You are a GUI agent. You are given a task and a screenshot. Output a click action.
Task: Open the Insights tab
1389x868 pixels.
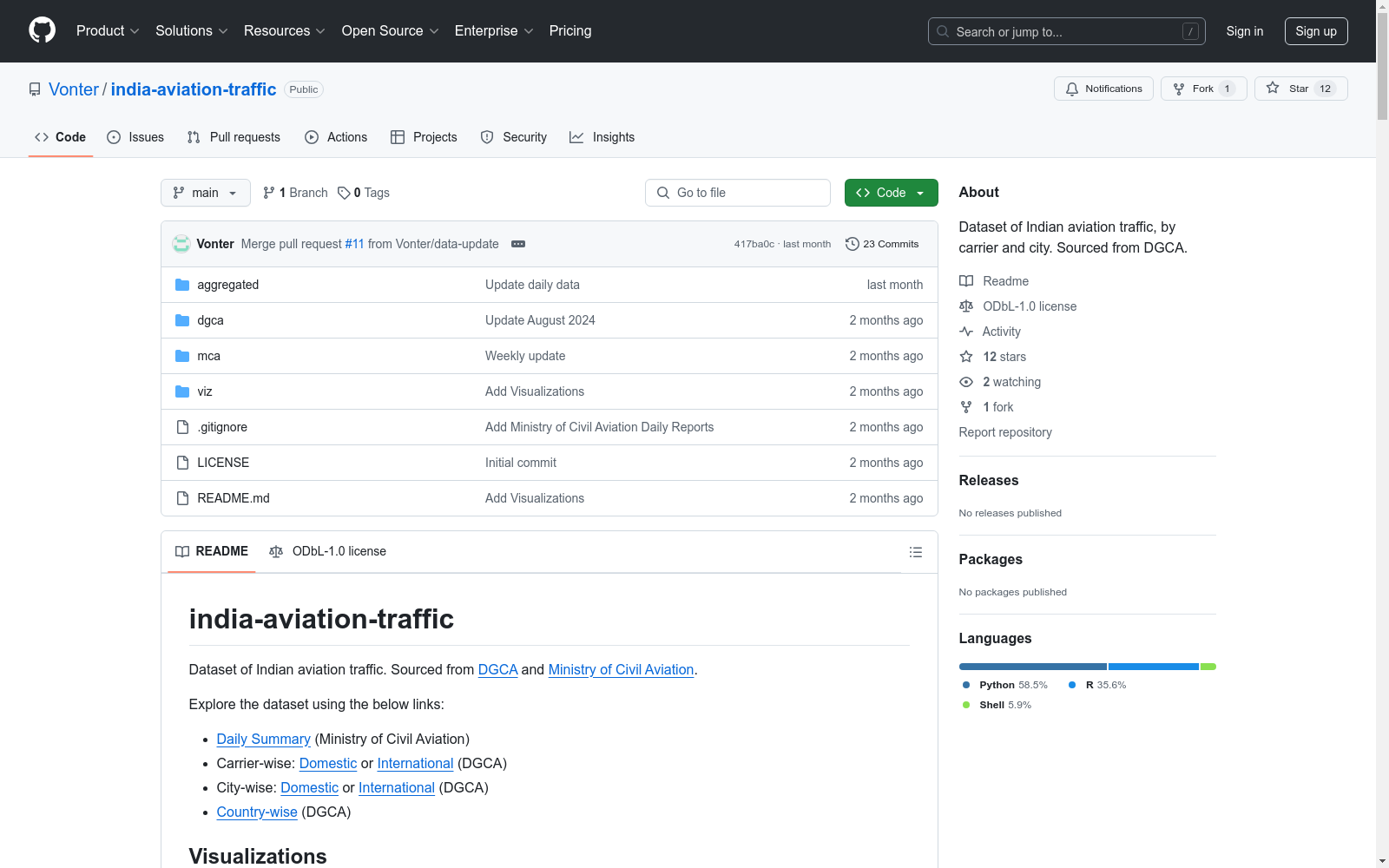click(x=602, y=137)
